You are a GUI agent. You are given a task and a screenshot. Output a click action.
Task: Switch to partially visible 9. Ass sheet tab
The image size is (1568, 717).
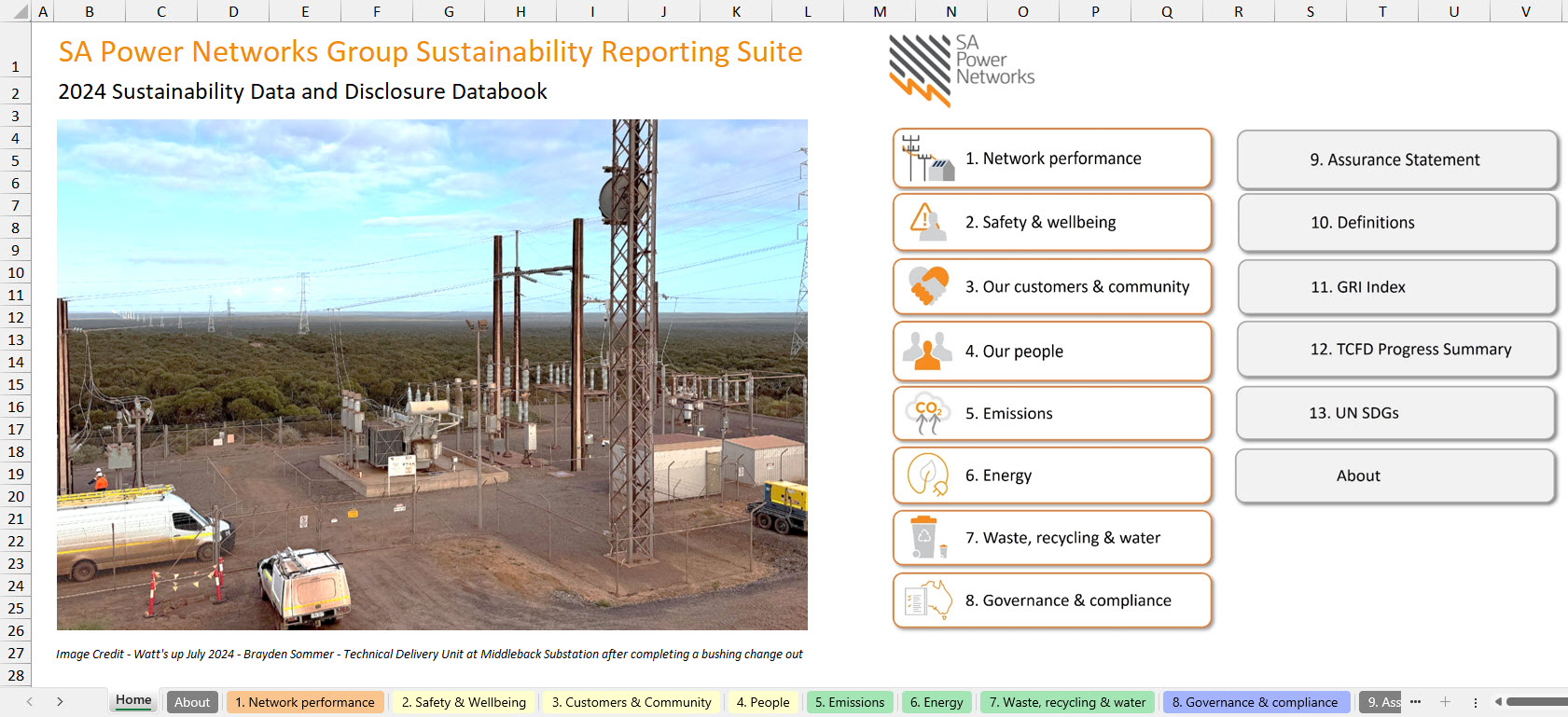pos(1381,702)
